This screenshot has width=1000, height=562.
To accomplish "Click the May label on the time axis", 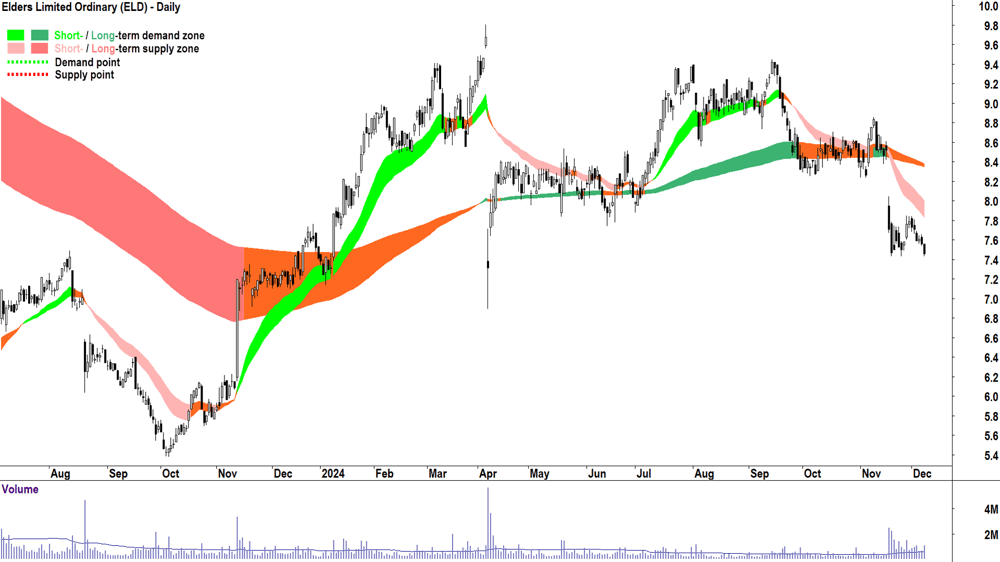I will 540,473.
